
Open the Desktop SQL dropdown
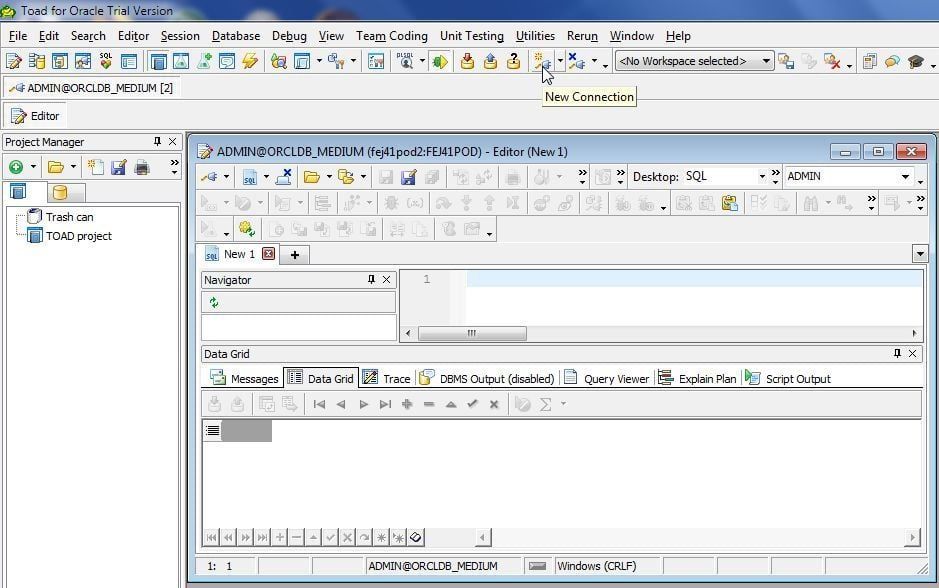pos(762,177)
